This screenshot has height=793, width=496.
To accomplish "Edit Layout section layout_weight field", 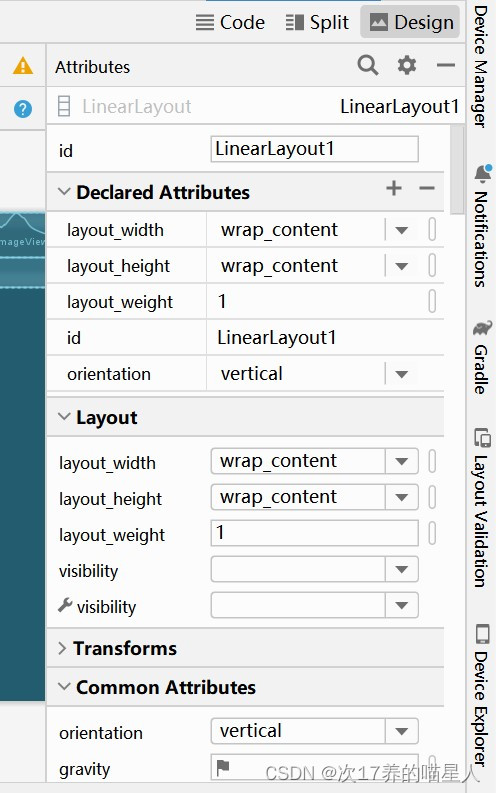I will (x=314, y=533).
